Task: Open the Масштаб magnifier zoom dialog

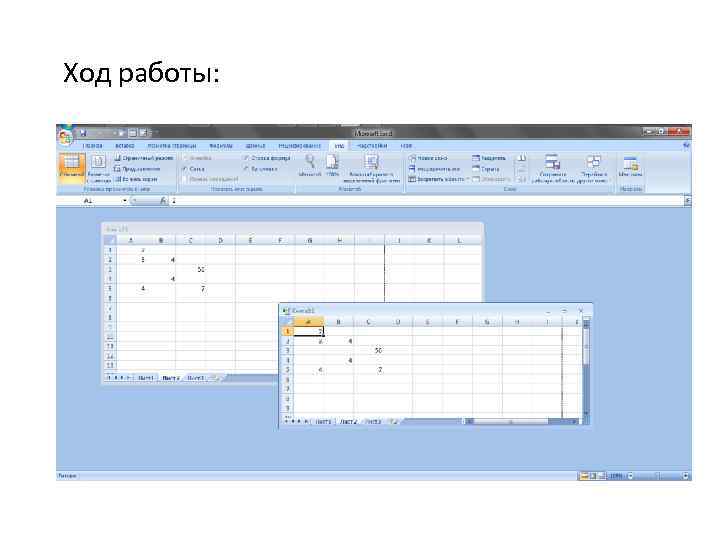Action: (x=310, y=165)
